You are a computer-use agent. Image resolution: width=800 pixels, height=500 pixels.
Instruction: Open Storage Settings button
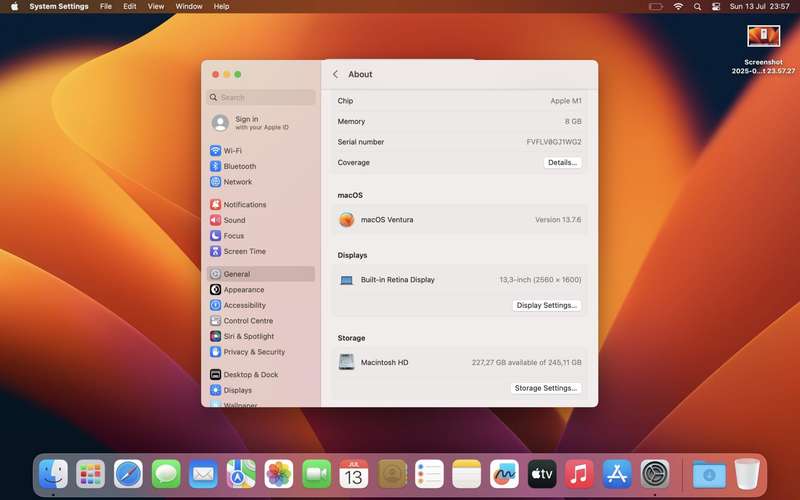point(546,388)
